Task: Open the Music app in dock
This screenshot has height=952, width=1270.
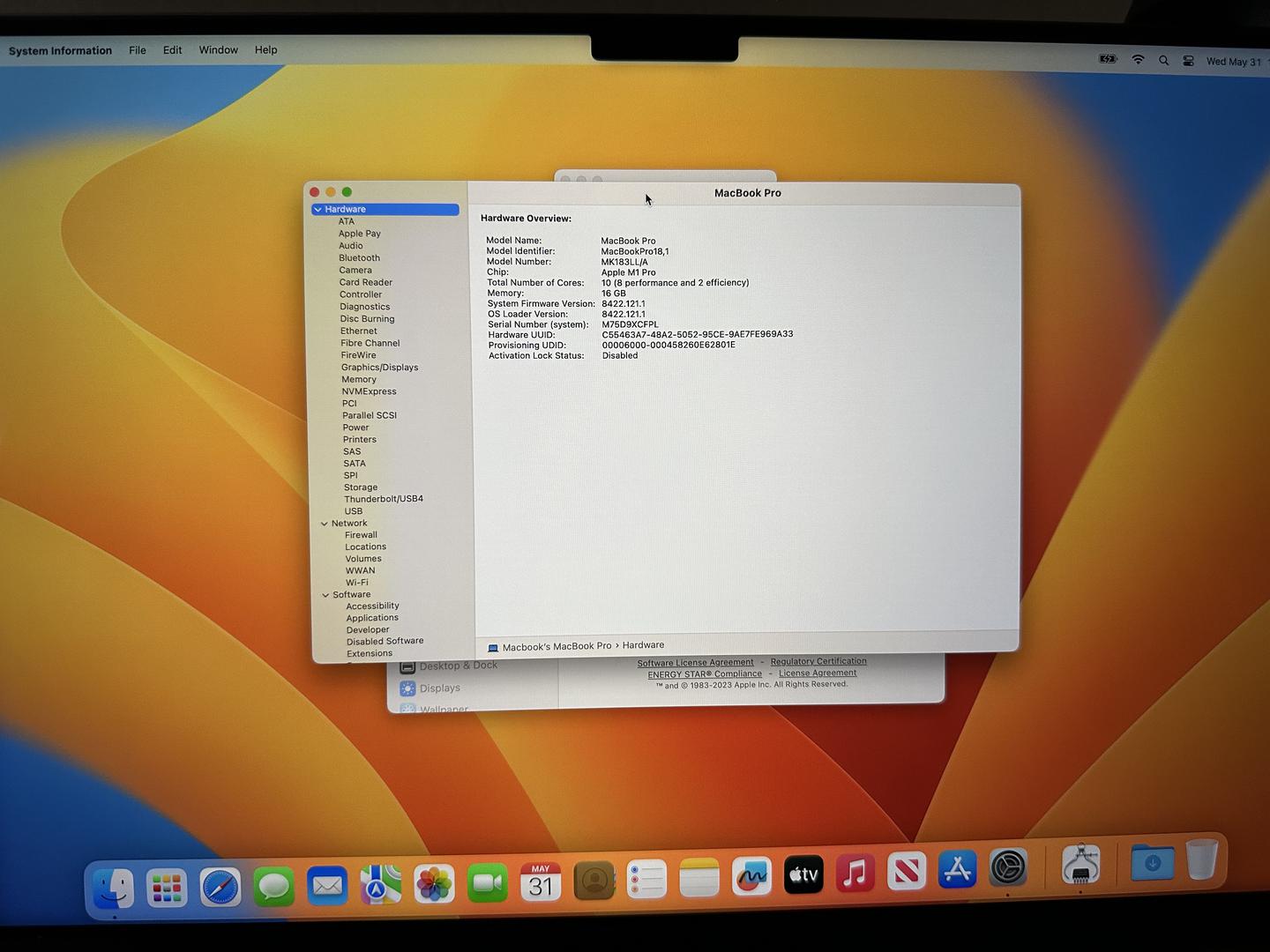Action: tap(855, 874)
